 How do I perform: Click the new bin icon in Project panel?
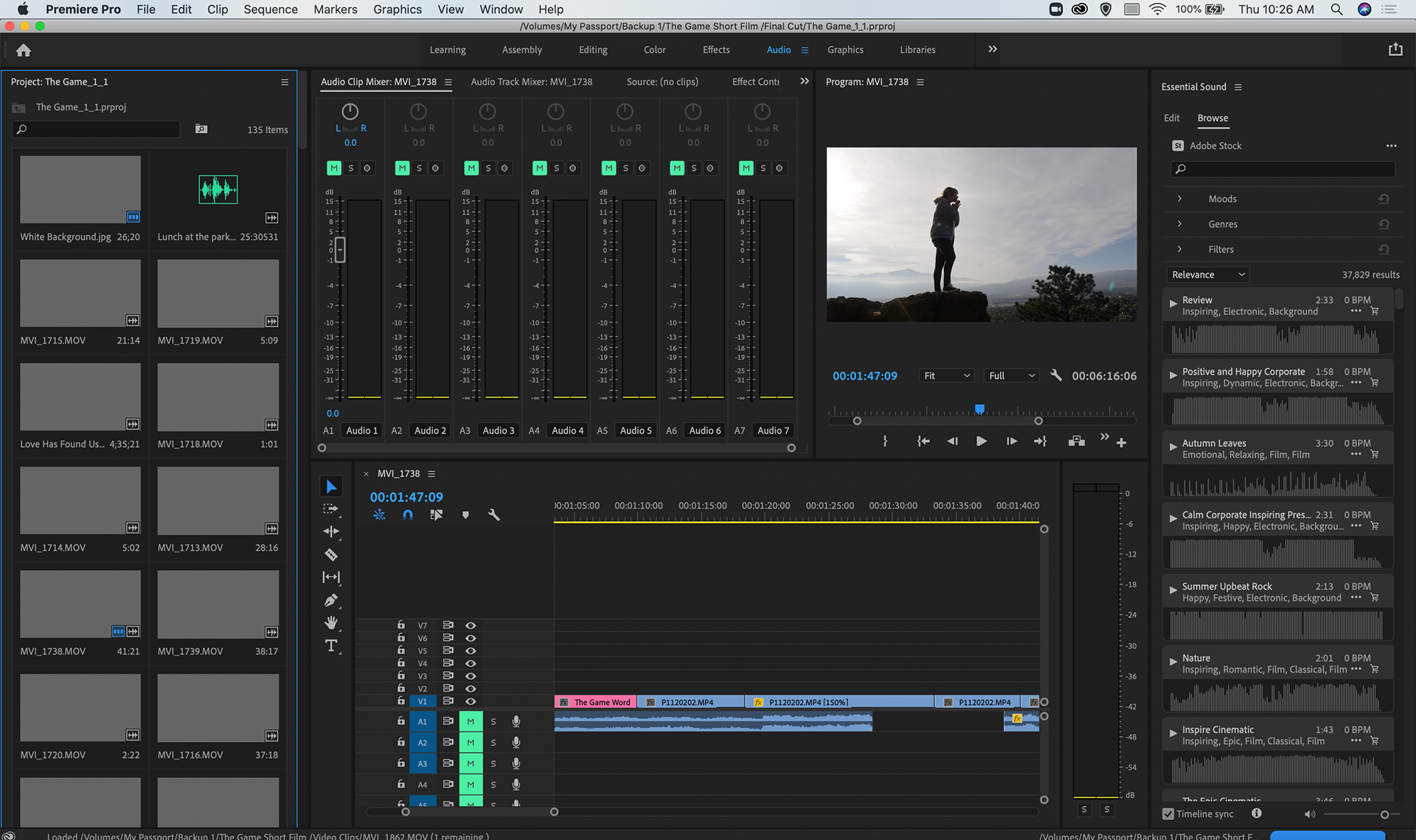(201, 129)
